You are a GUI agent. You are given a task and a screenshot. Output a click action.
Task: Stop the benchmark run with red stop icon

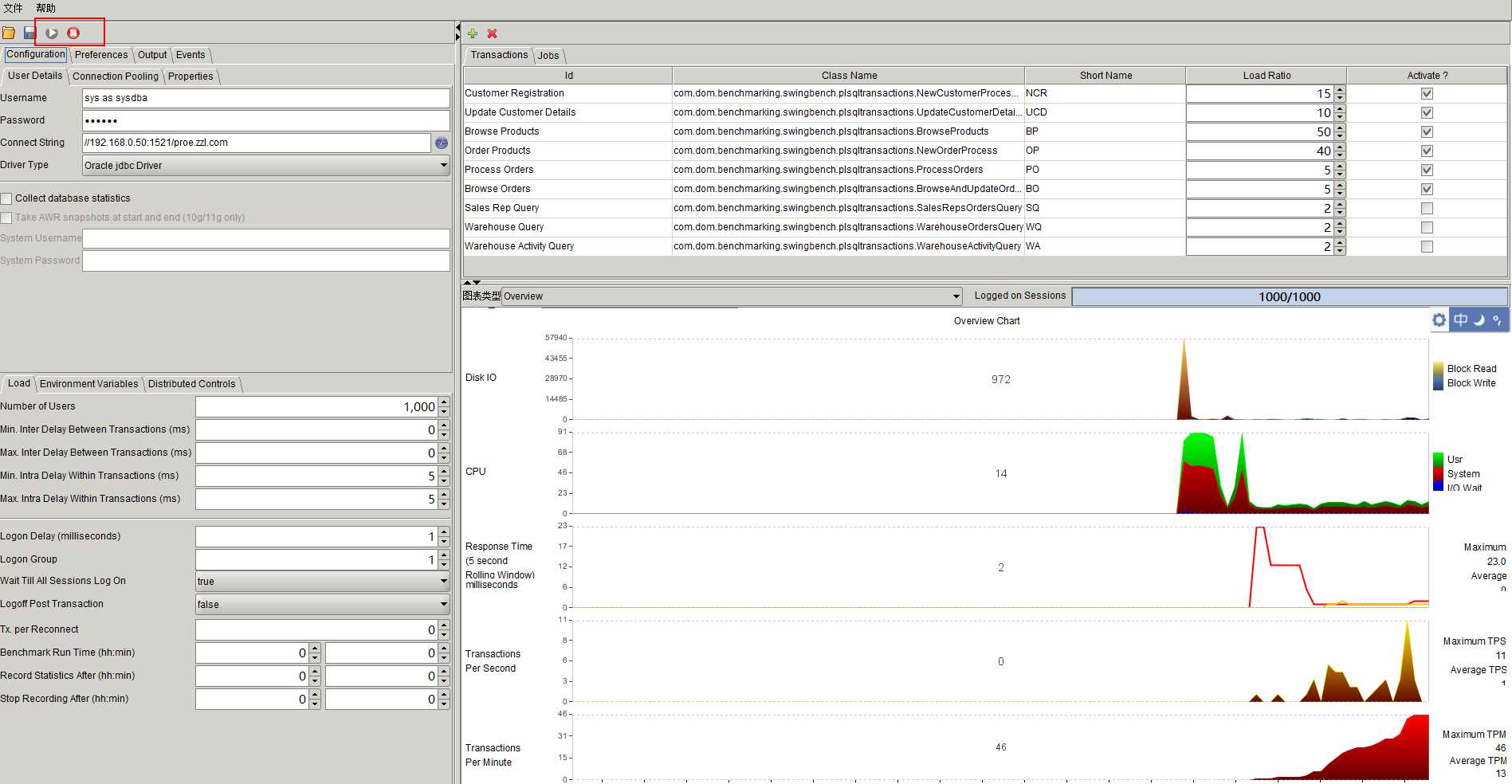(73, 33)
